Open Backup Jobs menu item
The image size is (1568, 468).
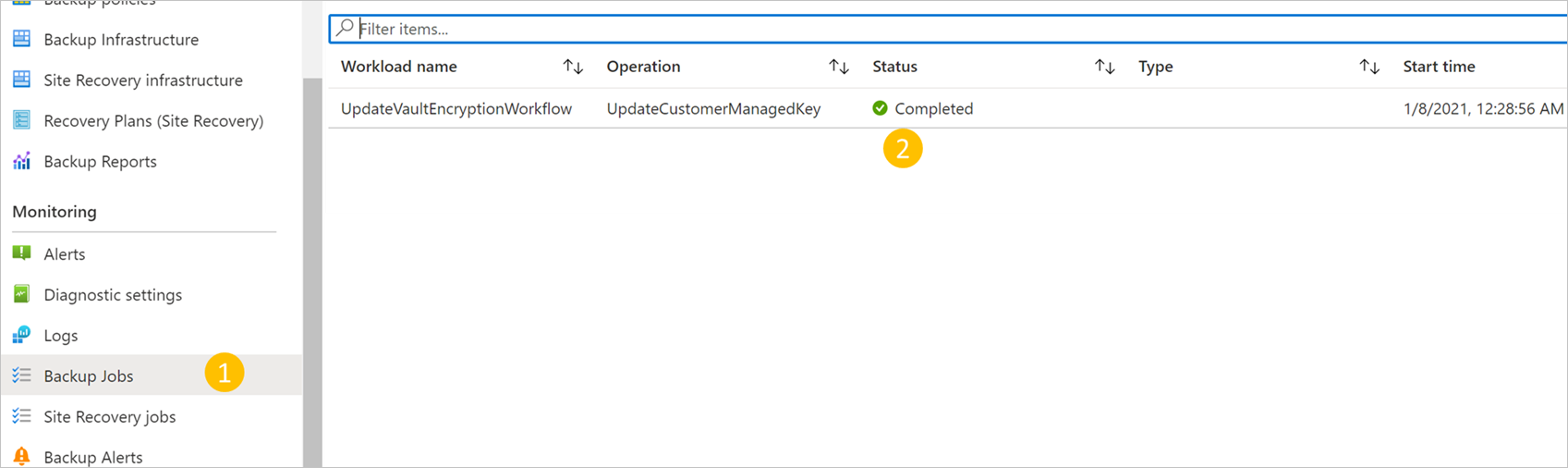click(x=89, y=376)
